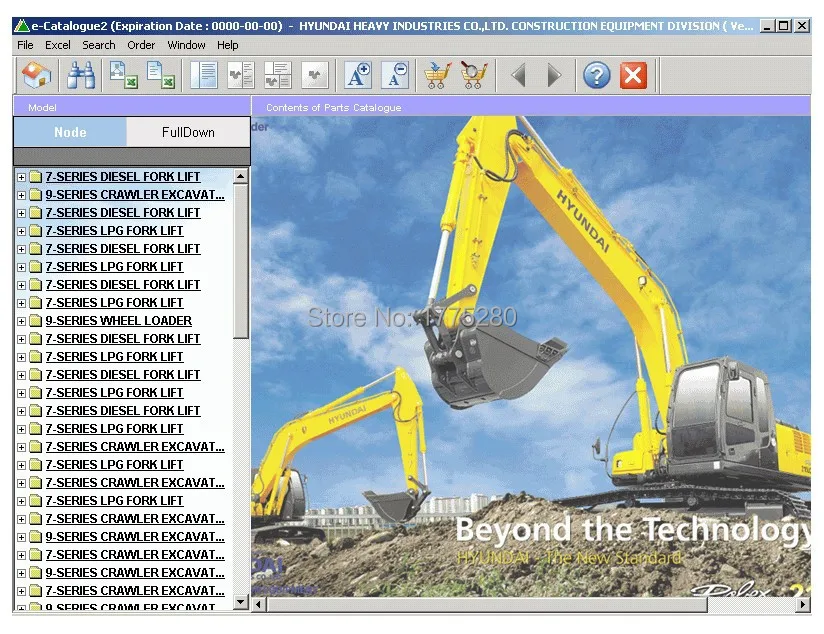Click the Home house icon in toolbar

pyautogui.click(x=36, y=75)
